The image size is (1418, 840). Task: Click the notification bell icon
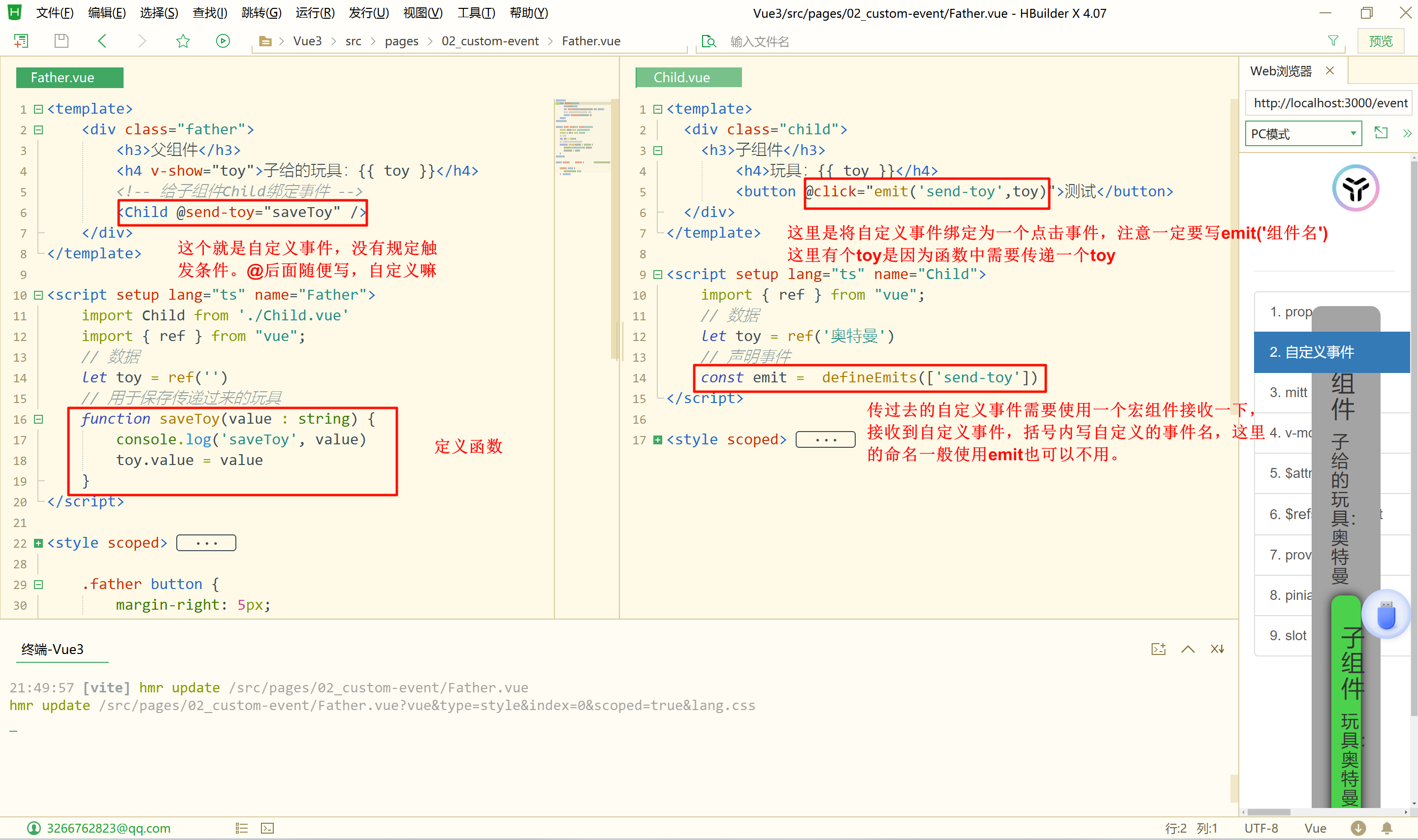click(1387, 828)
